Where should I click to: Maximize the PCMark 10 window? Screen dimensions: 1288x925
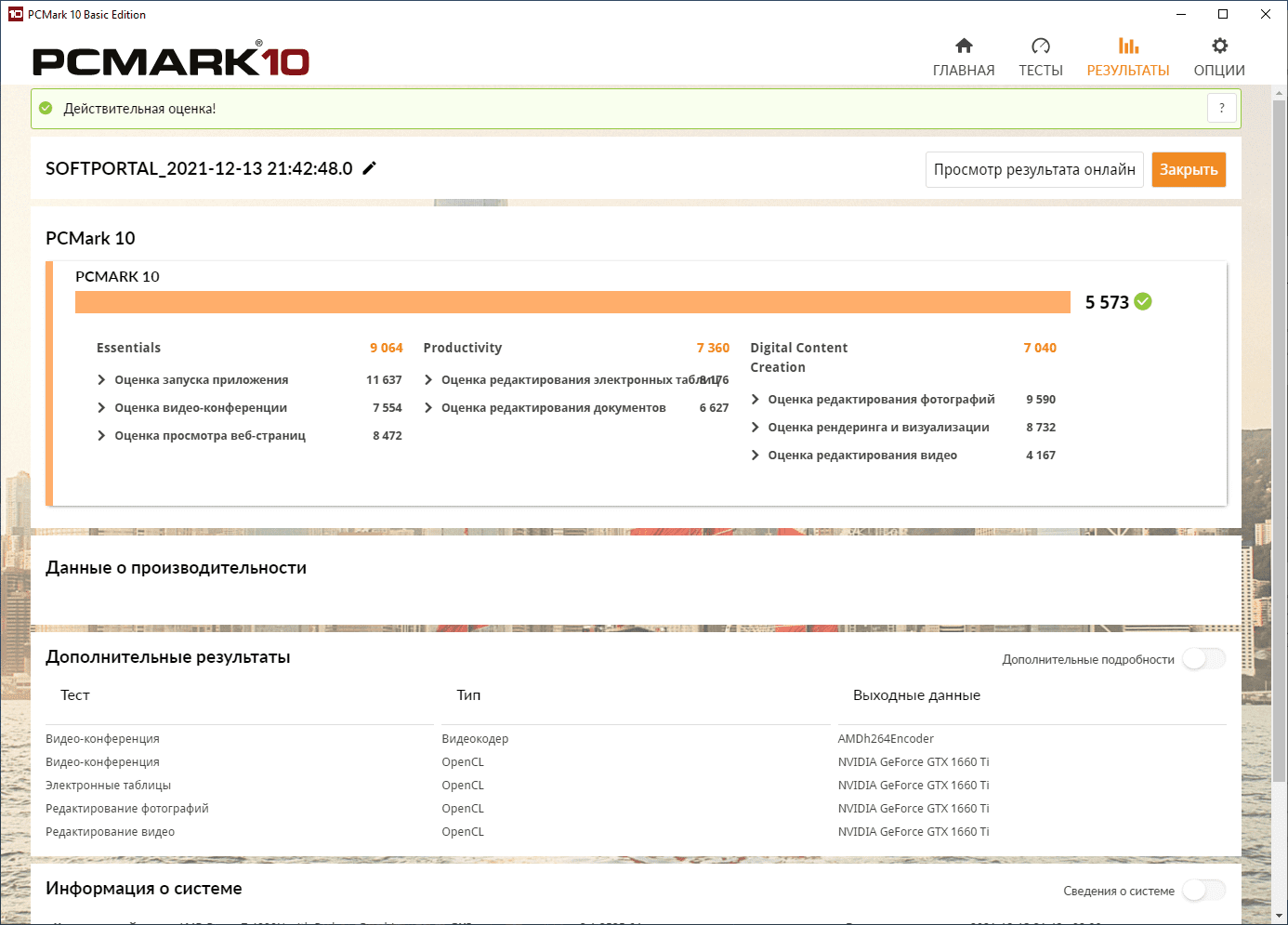point(1223,14)
